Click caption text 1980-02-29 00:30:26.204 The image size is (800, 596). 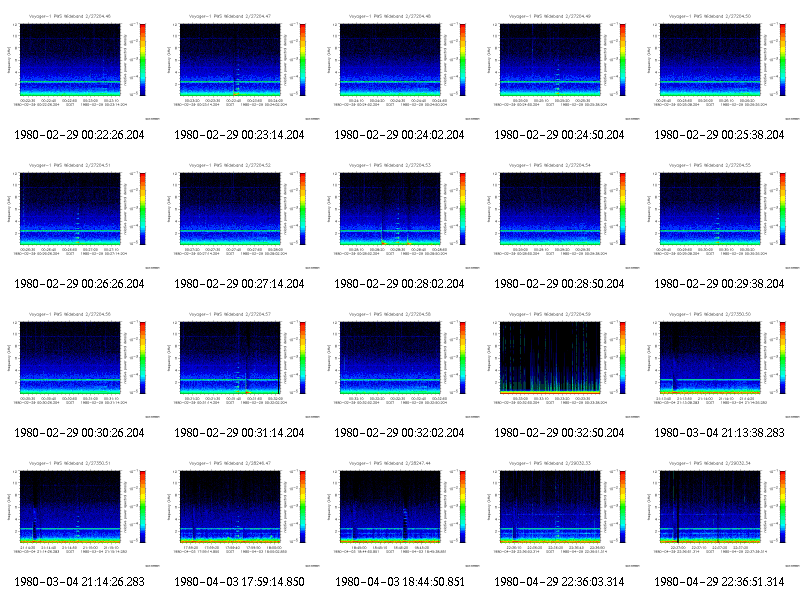79,433
